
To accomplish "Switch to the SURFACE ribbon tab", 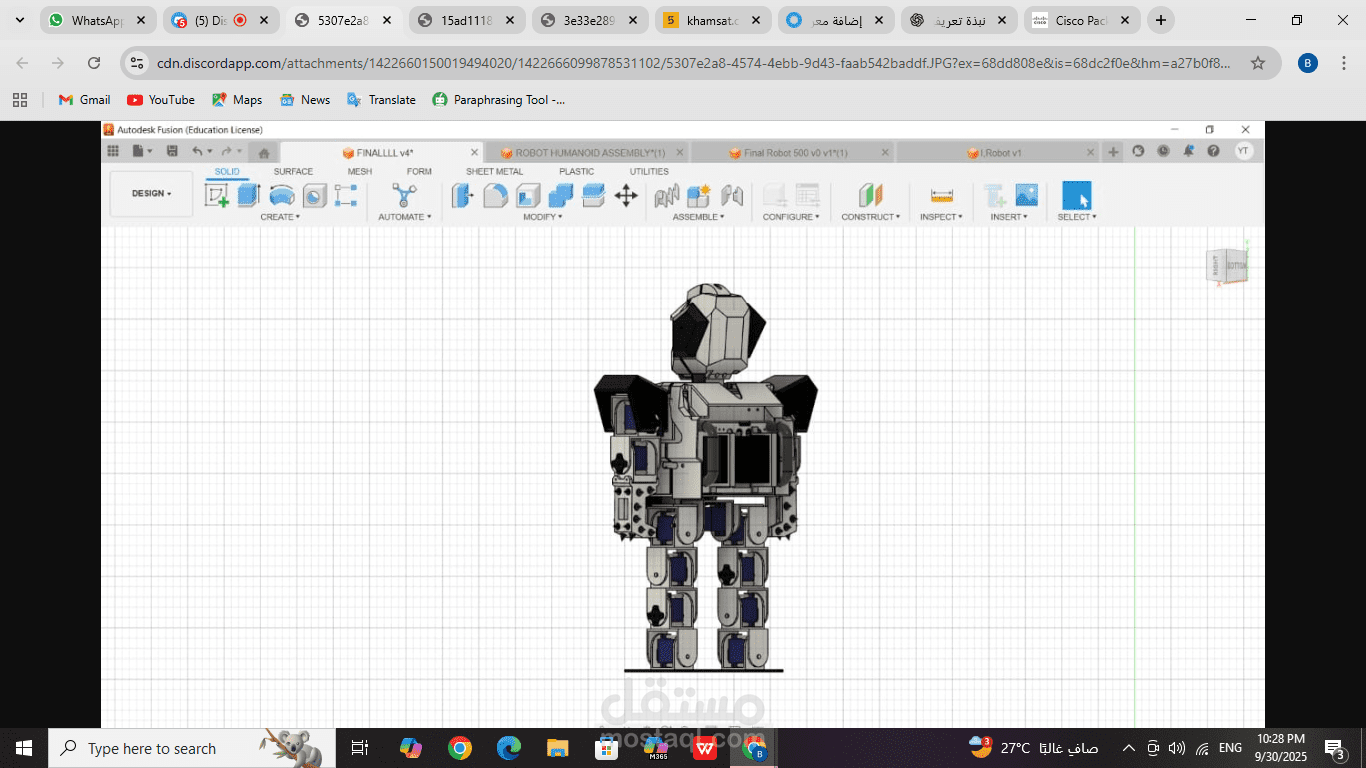I will pyautogui.click(x=293, y=172).
